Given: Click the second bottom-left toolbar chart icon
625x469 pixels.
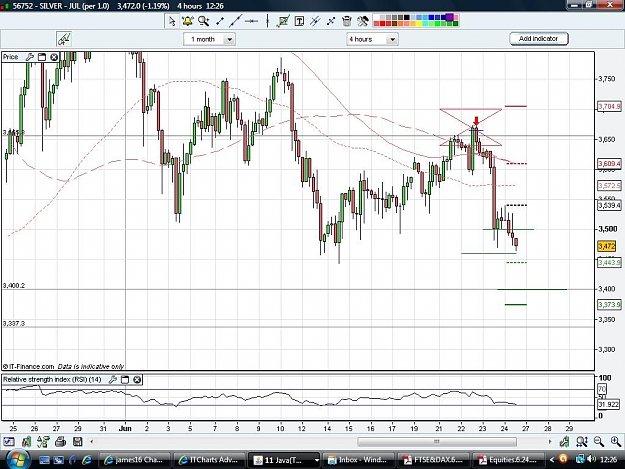Looking at the screenshot, I should [26, 442].
